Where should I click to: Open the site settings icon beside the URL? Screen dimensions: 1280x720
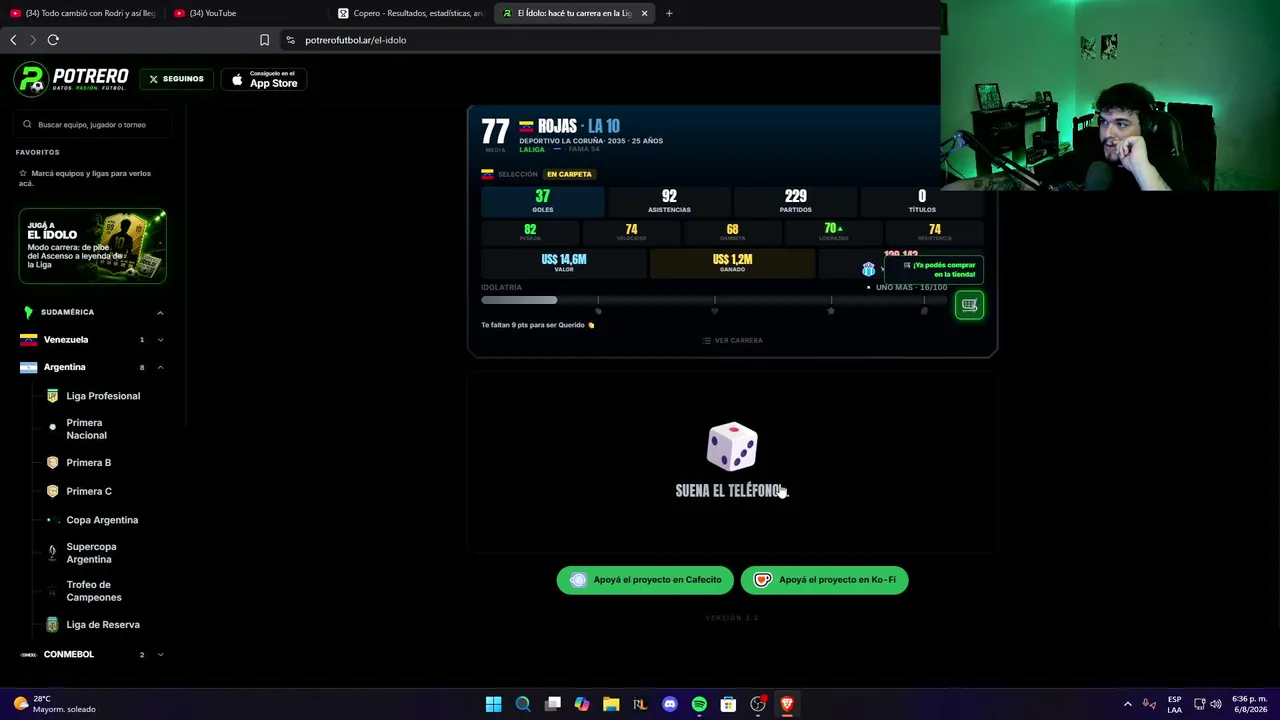[290, 40]
